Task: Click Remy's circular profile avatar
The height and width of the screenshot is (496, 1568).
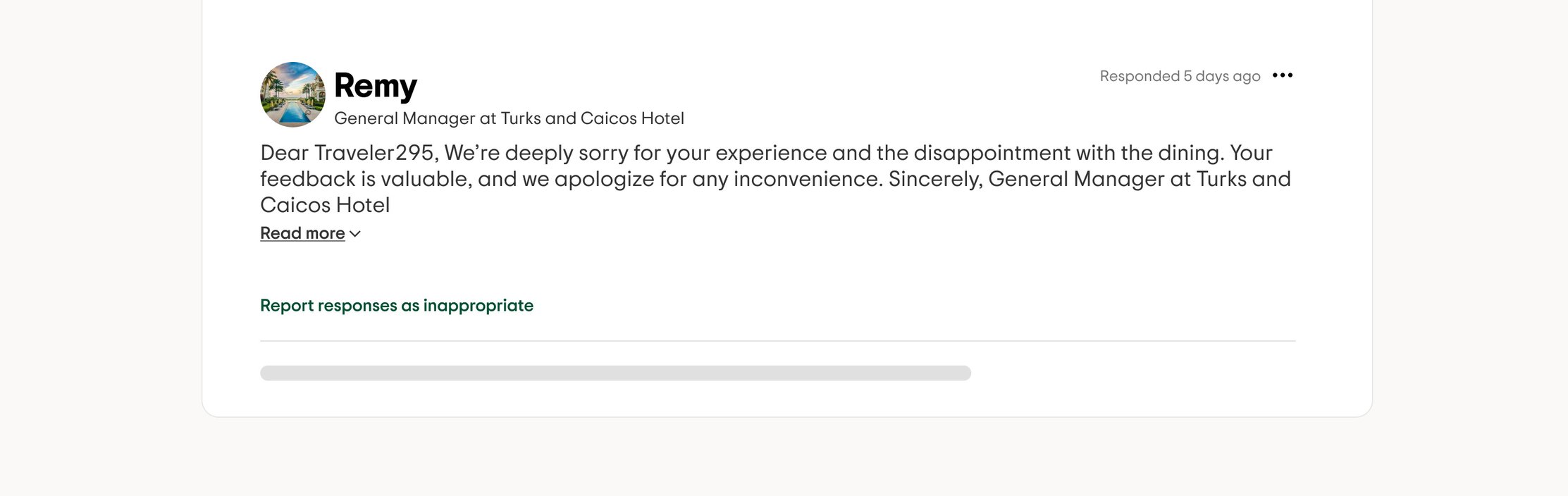Action: [292, 94]
